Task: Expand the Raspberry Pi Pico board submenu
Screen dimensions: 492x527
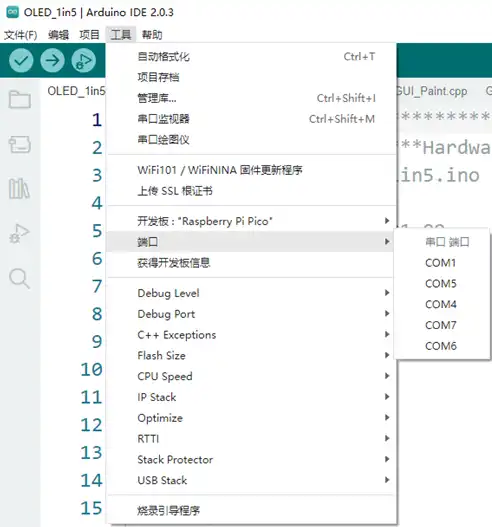Action: [251, 221]
